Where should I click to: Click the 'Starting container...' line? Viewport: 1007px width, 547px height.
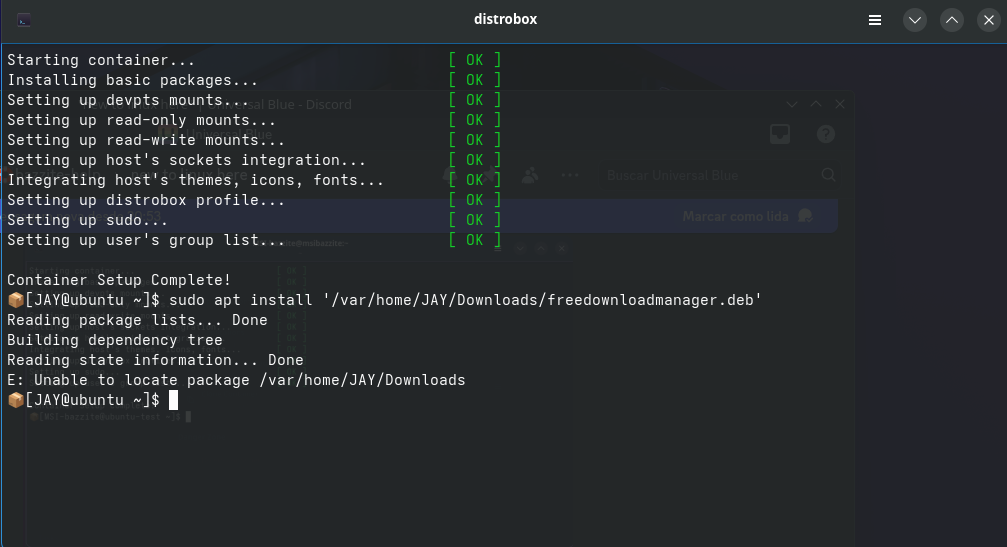point(101,60)
